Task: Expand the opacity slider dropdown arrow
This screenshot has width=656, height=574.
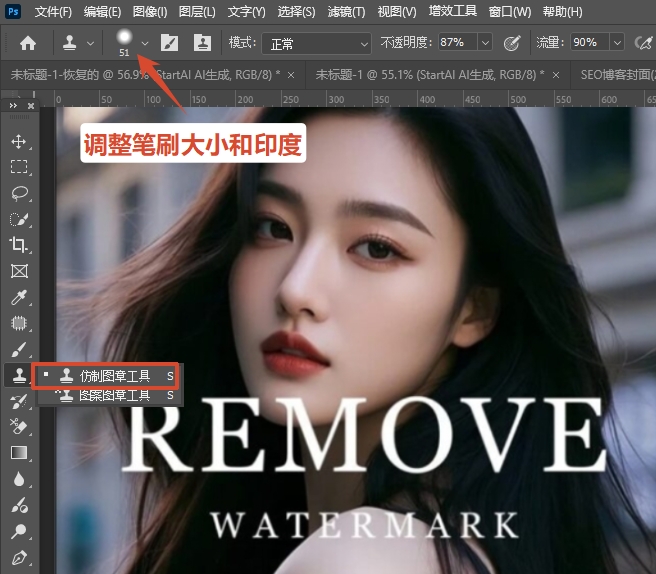Action: tap(485, 43)
